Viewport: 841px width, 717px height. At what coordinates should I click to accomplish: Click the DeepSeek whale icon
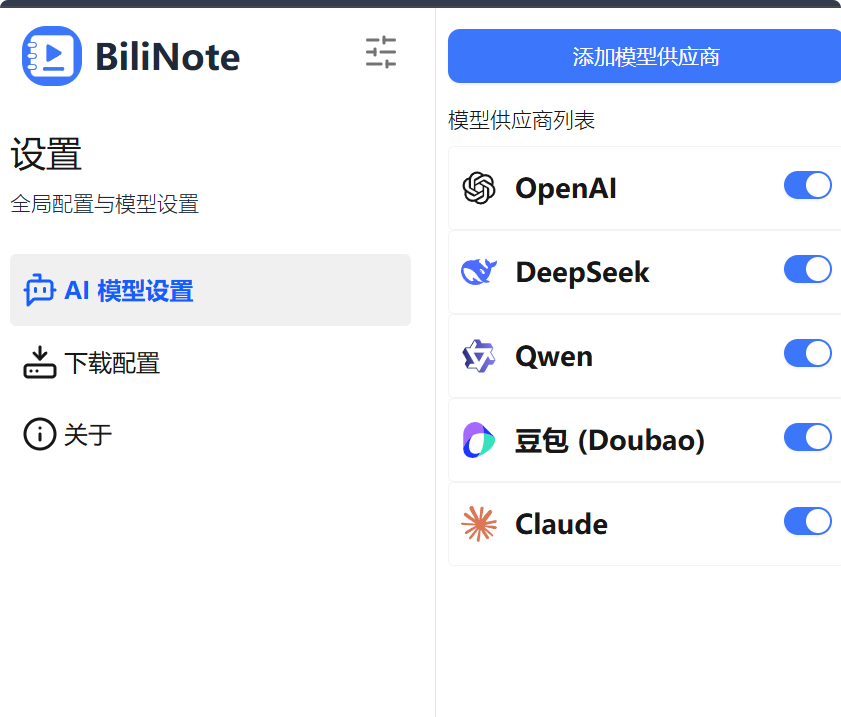point(479,272)
